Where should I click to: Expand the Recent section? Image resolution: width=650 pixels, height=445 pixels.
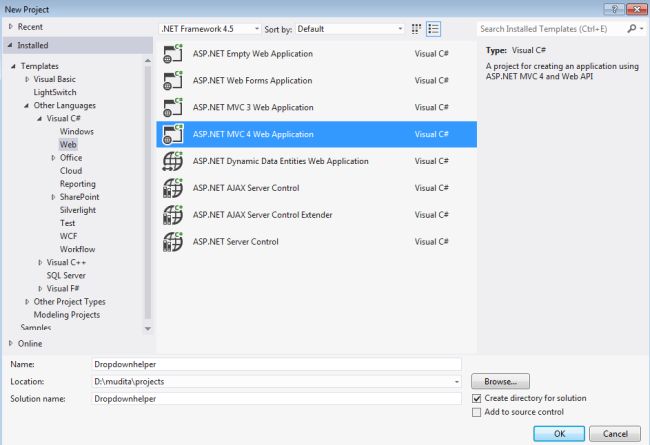[x=11, y=27]
